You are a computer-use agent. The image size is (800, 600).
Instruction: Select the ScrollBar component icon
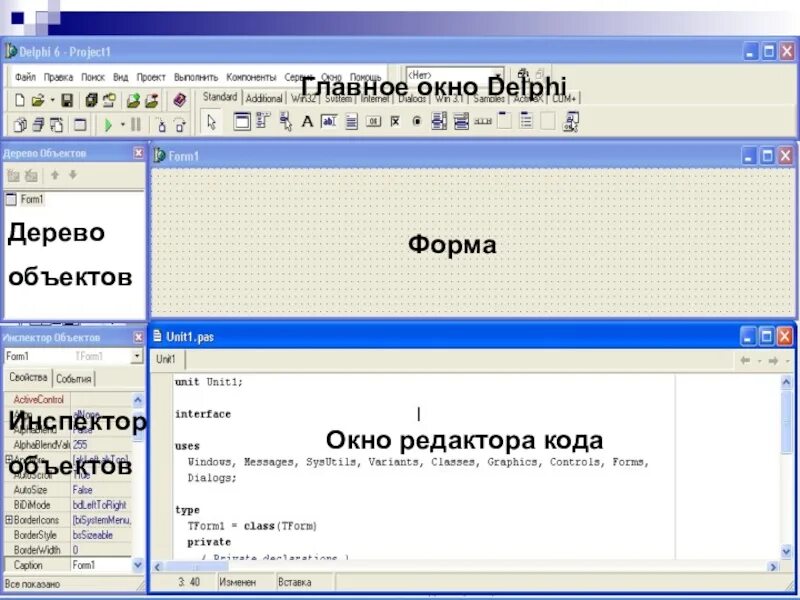483,121
